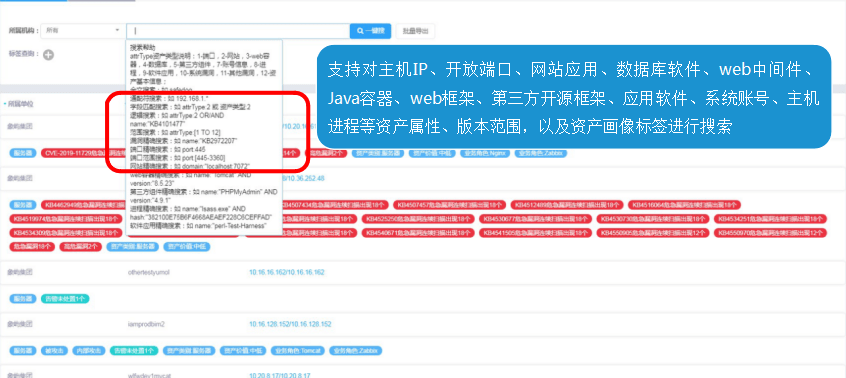Select help line with attrType:[1 TO 12]
The height and width of the screenshot is (378, 846).
click(175, 132)
